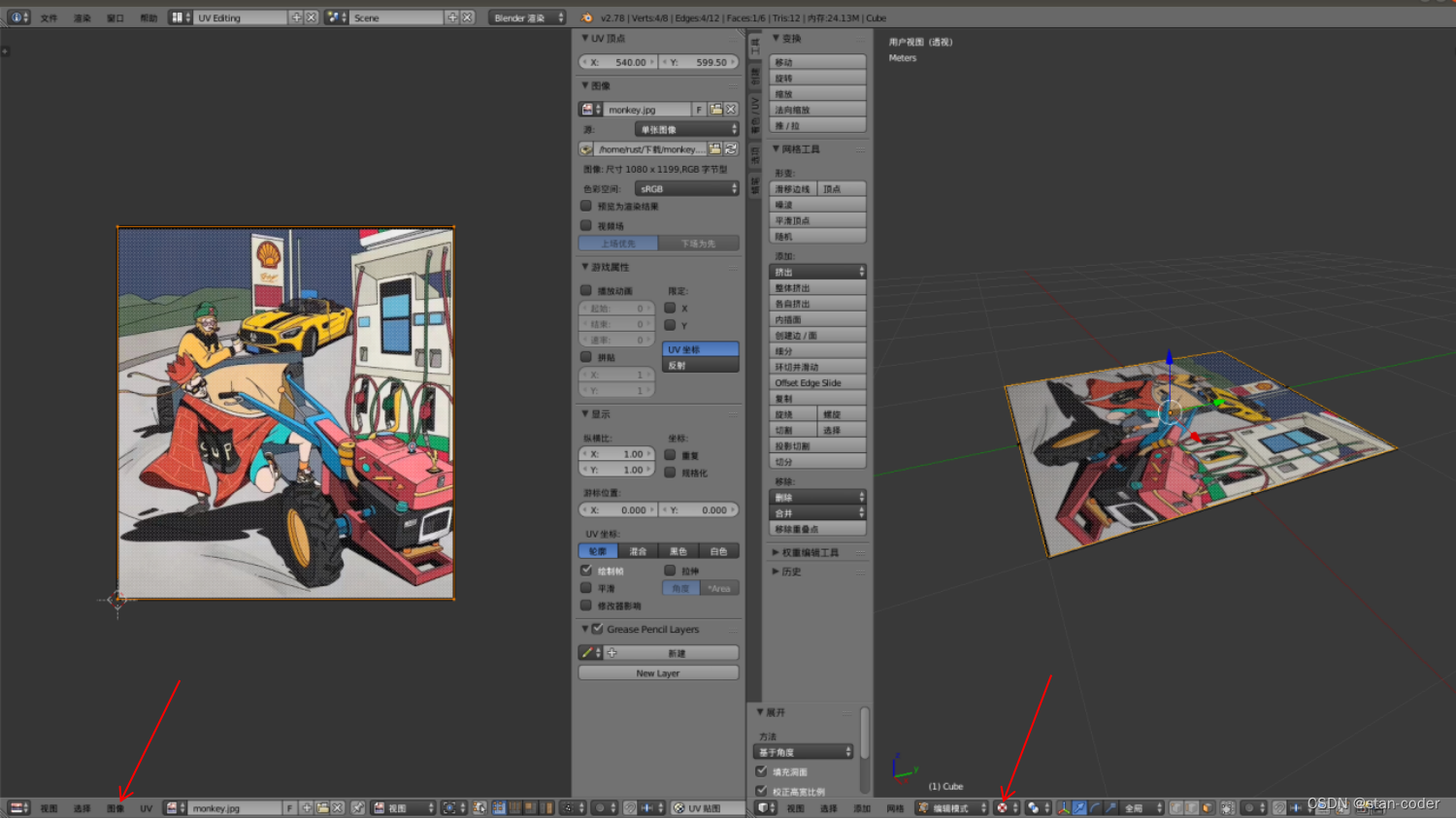Click the New Image plus icon beside monkey.jpg

(306, 807)
